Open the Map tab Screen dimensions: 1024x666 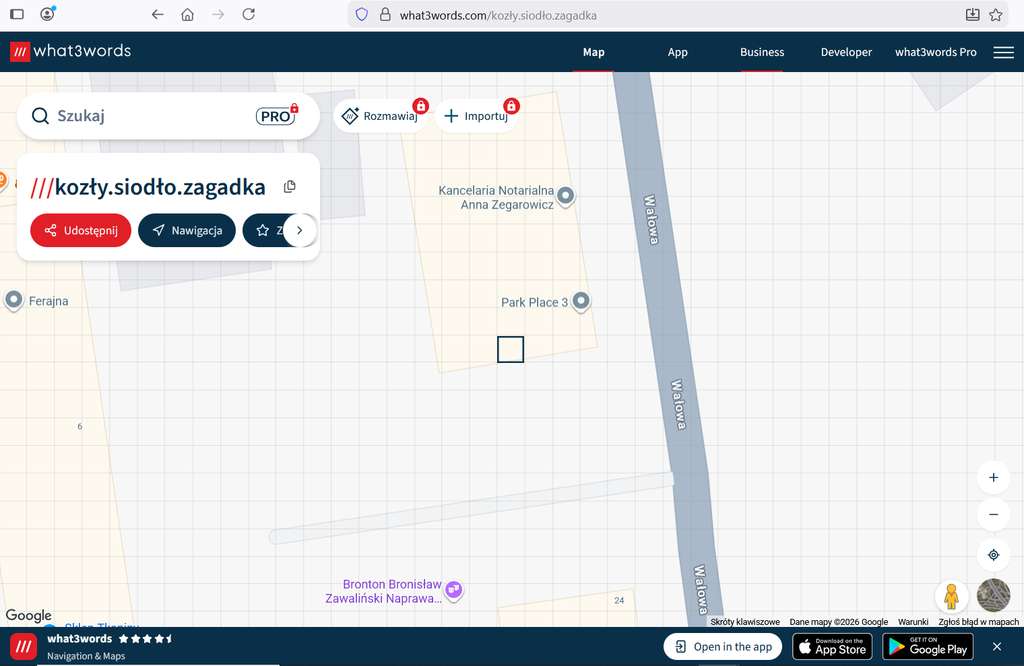point(594,52)
